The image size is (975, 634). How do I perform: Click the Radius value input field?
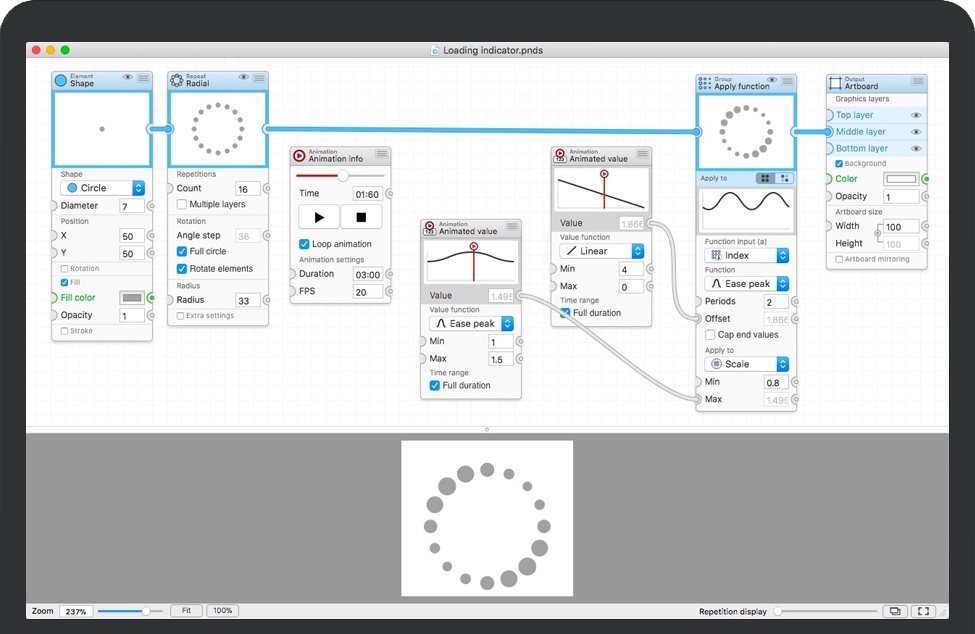(x=247, y=300)
